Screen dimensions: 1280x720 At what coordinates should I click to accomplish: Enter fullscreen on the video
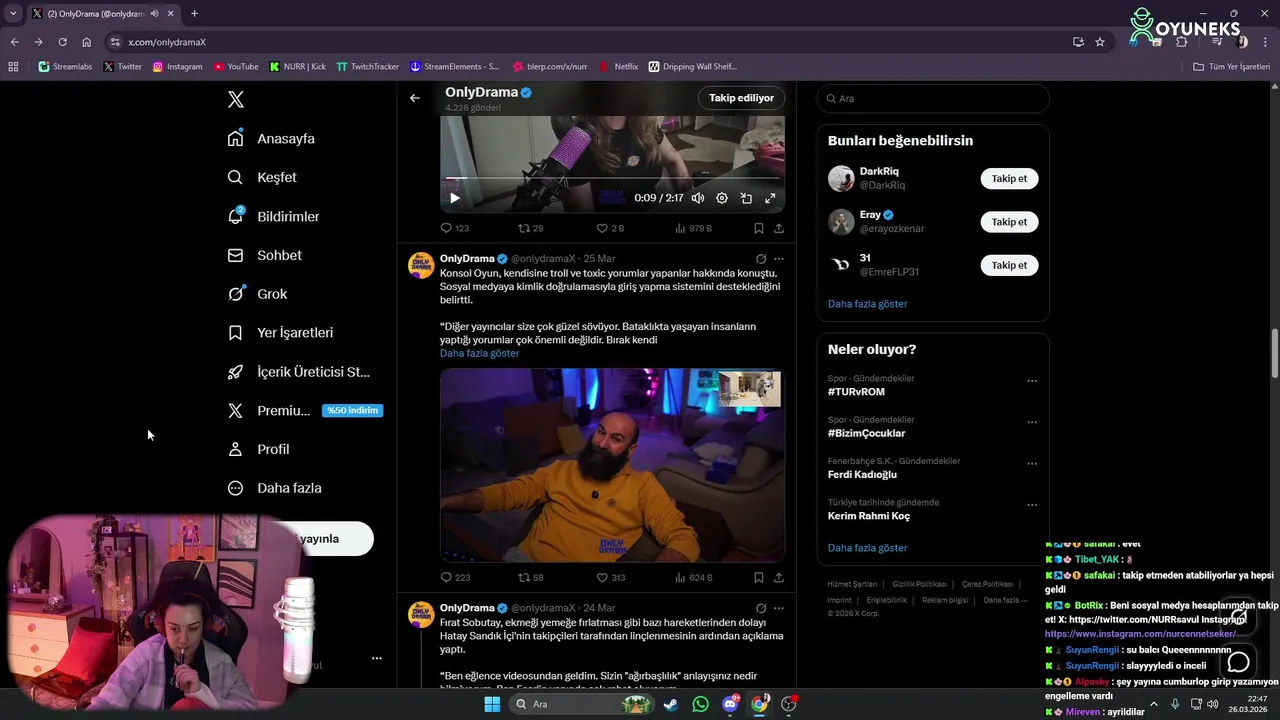point(770,198)
